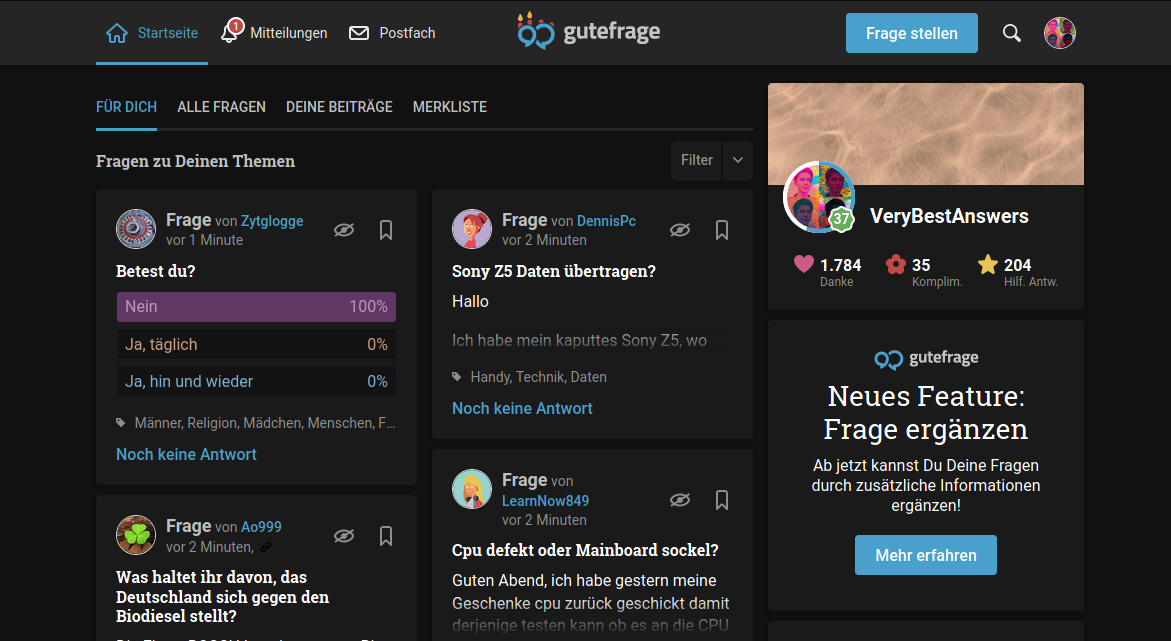
Task: Click the level 37 badge
Action: pos(842,219)
